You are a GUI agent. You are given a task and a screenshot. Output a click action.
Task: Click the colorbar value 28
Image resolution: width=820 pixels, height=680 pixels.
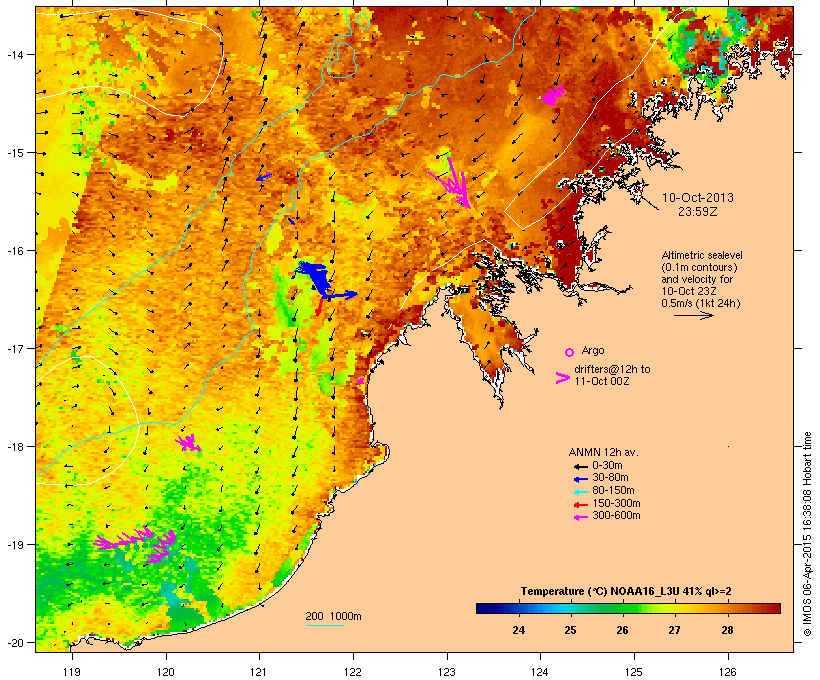click(727, 630)
